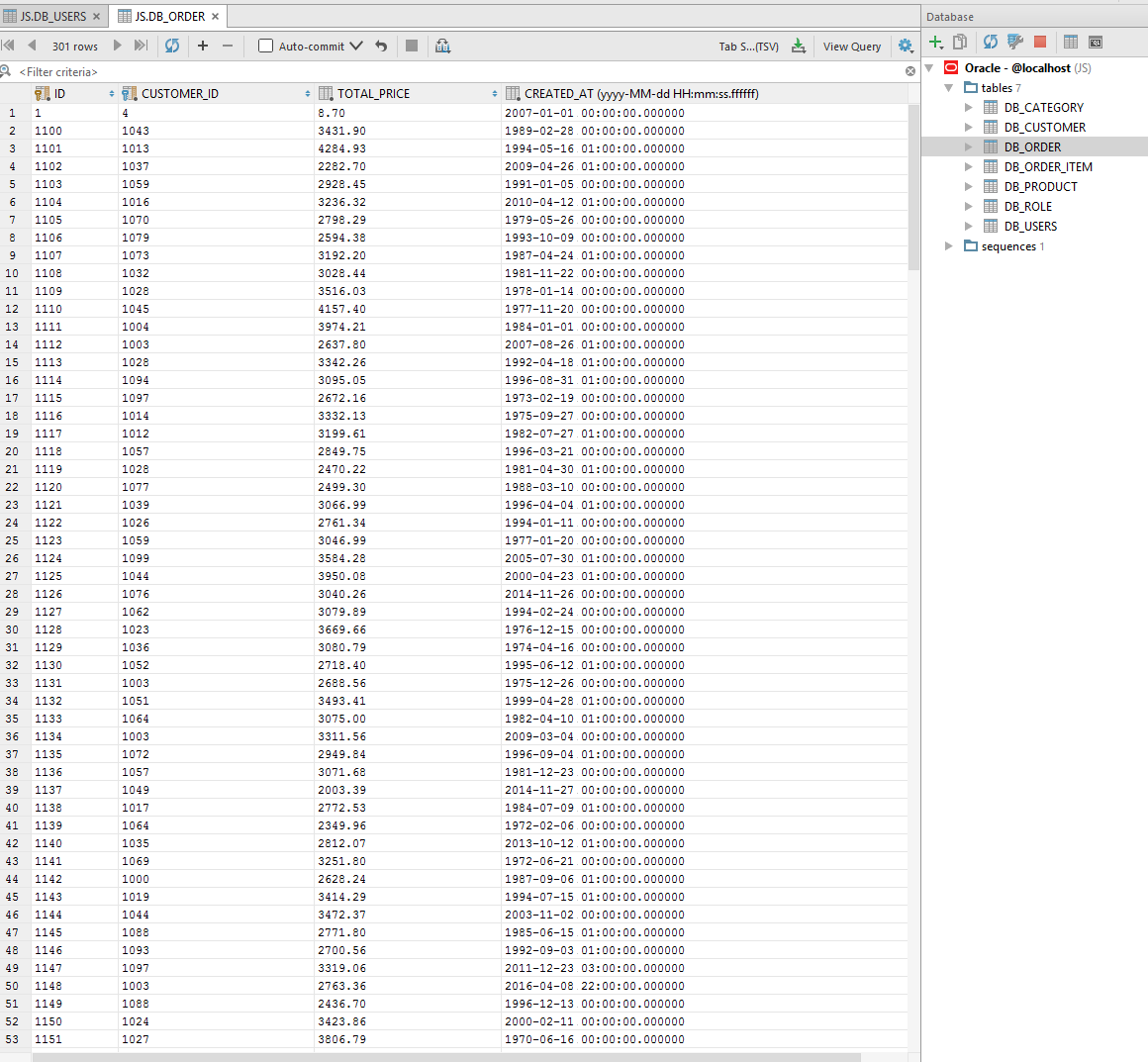Expand the DB_CATEGORY table node
This screenshot has height=1062, width=1148.
[969, 107]
